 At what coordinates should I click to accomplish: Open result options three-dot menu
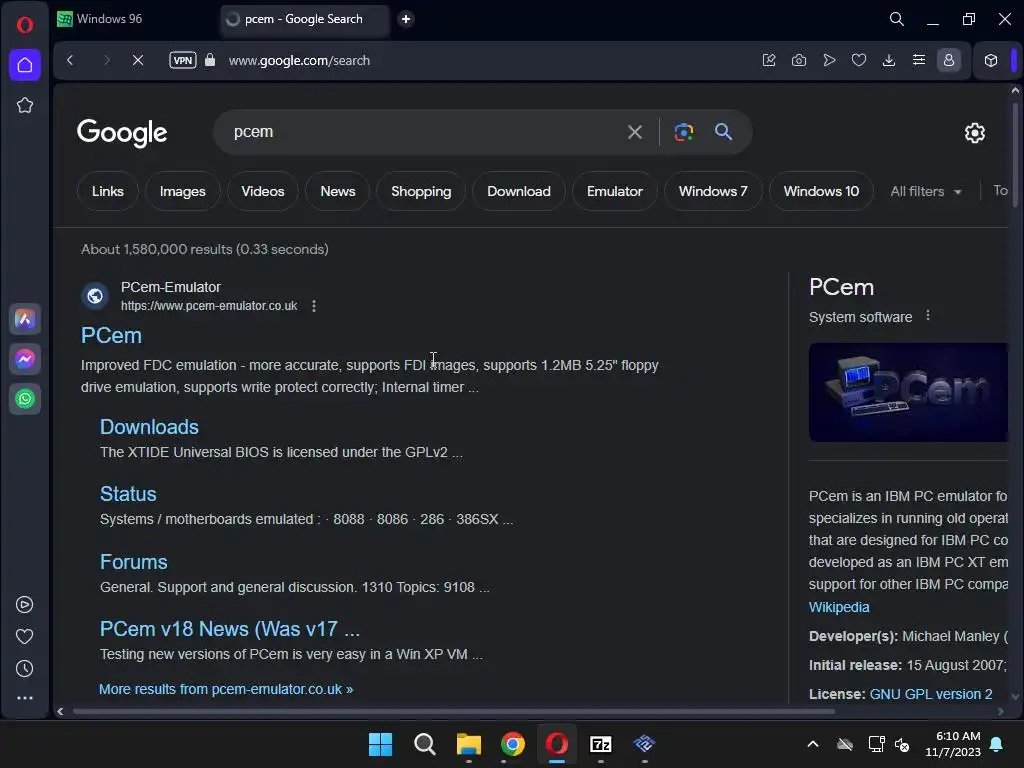[314, 306]
